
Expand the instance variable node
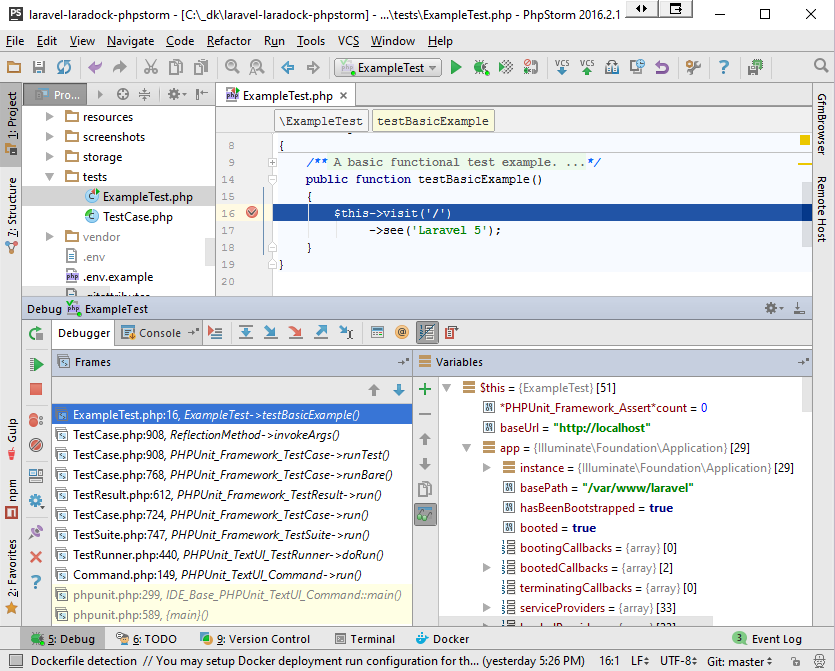(x=486, y=468)
